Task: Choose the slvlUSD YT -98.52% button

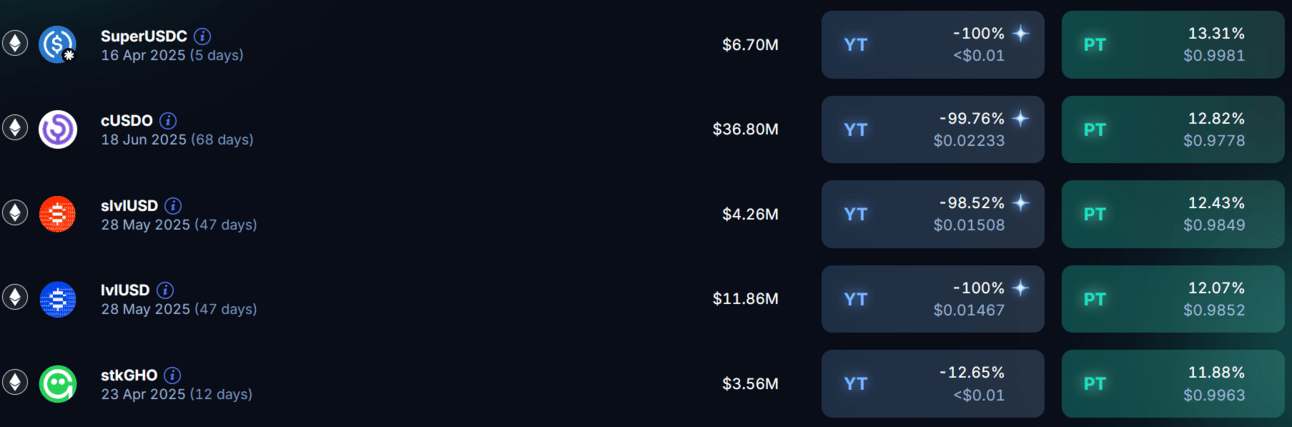Action: (x=932, y=214)
